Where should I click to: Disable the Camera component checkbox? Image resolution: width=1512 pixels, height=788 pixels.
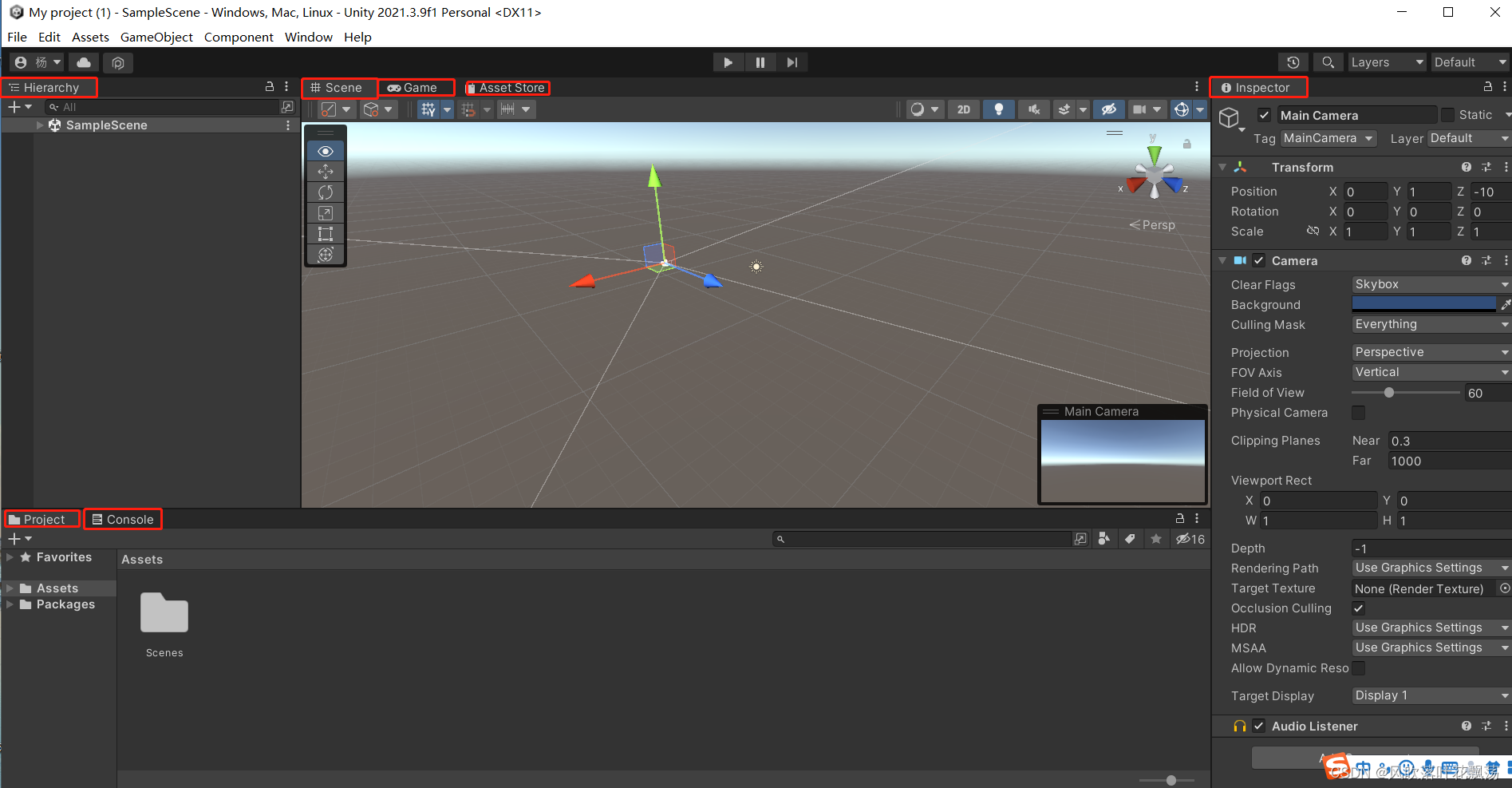[x=1258, y=260]
